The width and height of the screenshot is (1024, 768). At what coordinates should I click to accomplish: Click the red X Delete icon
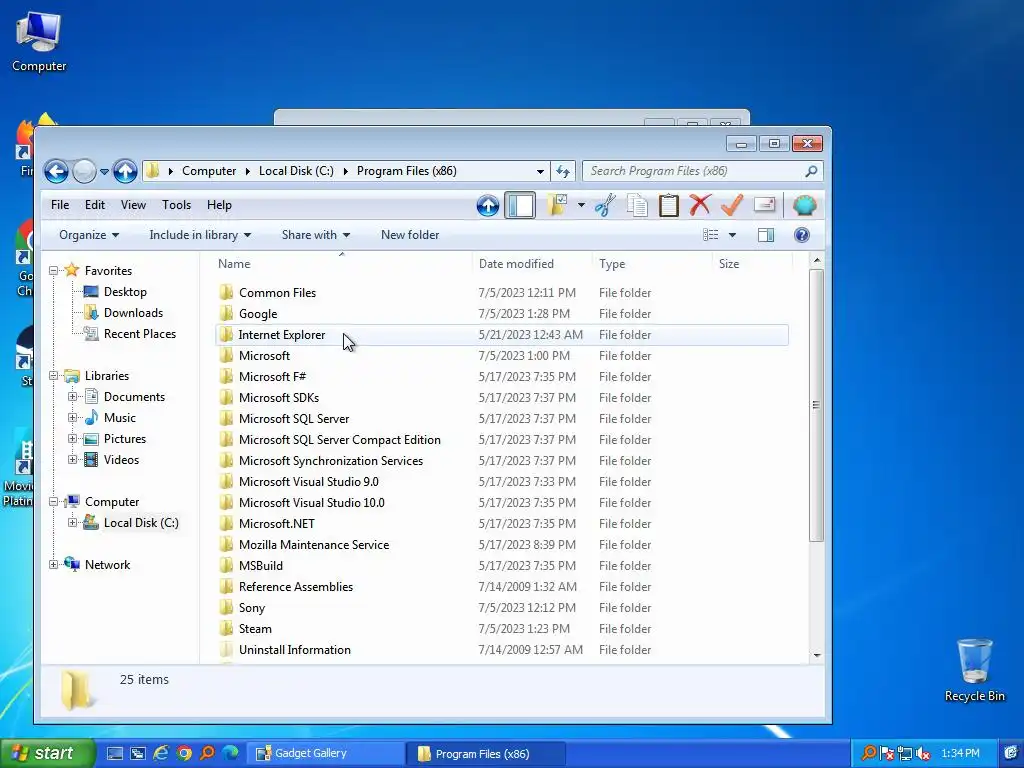(699, 205)
